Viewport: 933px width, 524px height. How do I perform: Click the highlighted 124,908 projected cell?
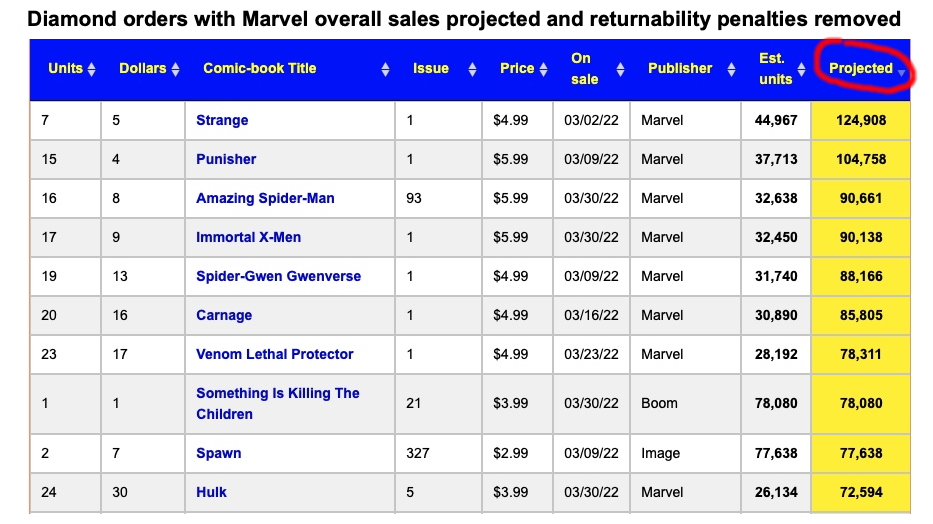coord(861,120)
